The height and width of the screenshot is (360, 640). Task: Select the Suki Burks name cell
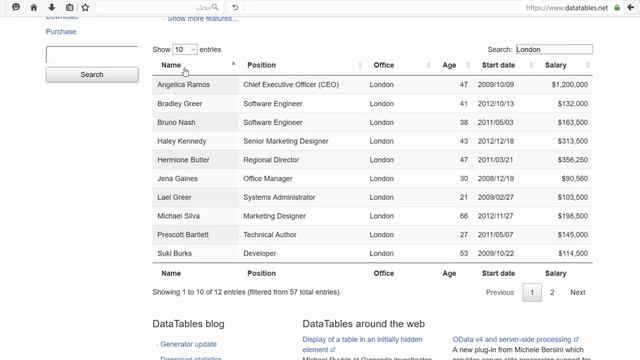click(195, 253)
